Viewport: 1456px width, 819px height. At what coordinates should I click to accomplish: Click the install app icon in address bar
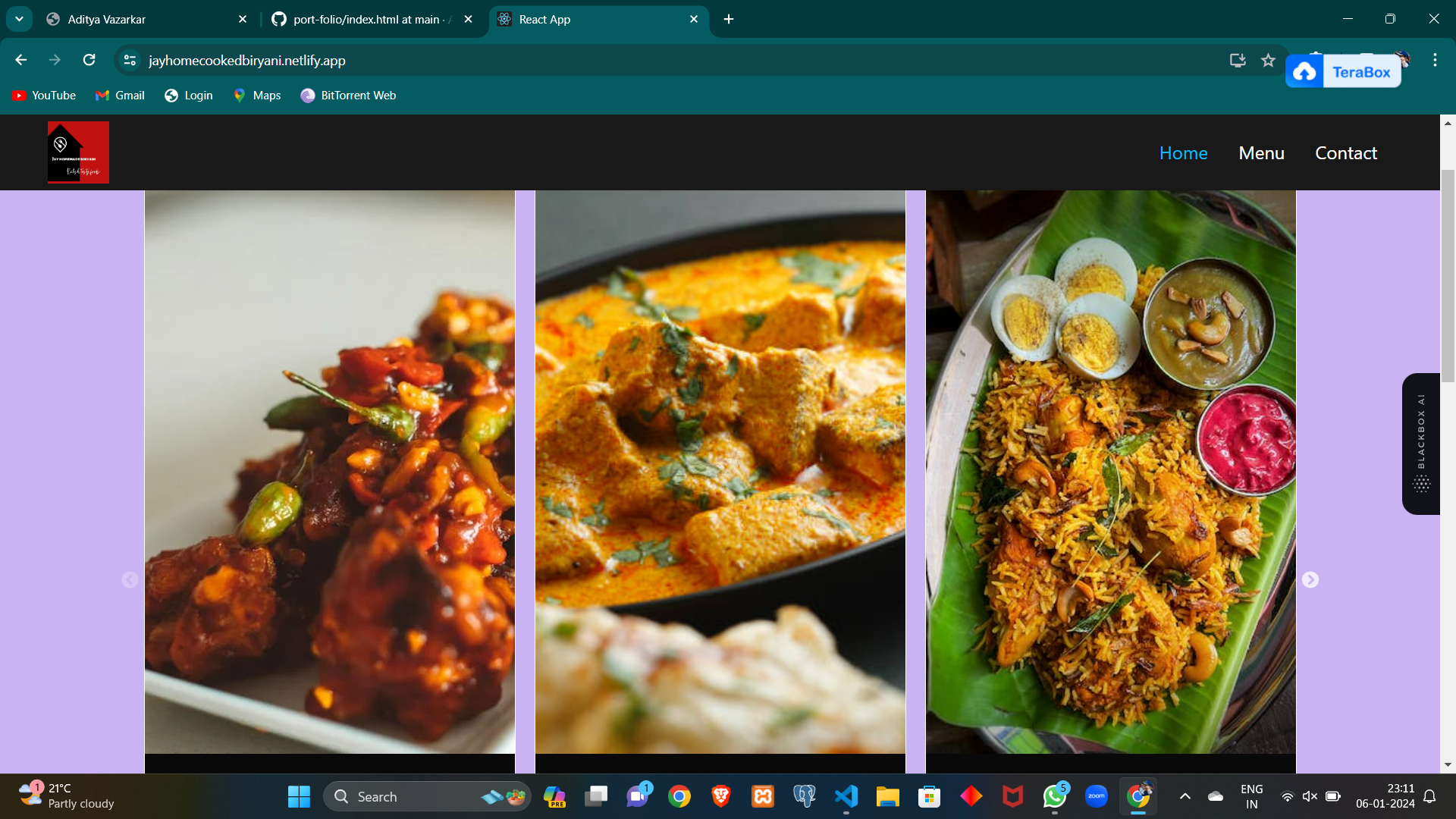pos(1238,60)
